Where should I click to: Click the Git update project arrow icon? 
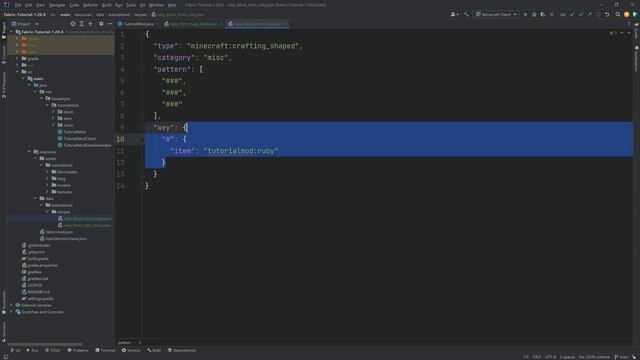point(572,14)
